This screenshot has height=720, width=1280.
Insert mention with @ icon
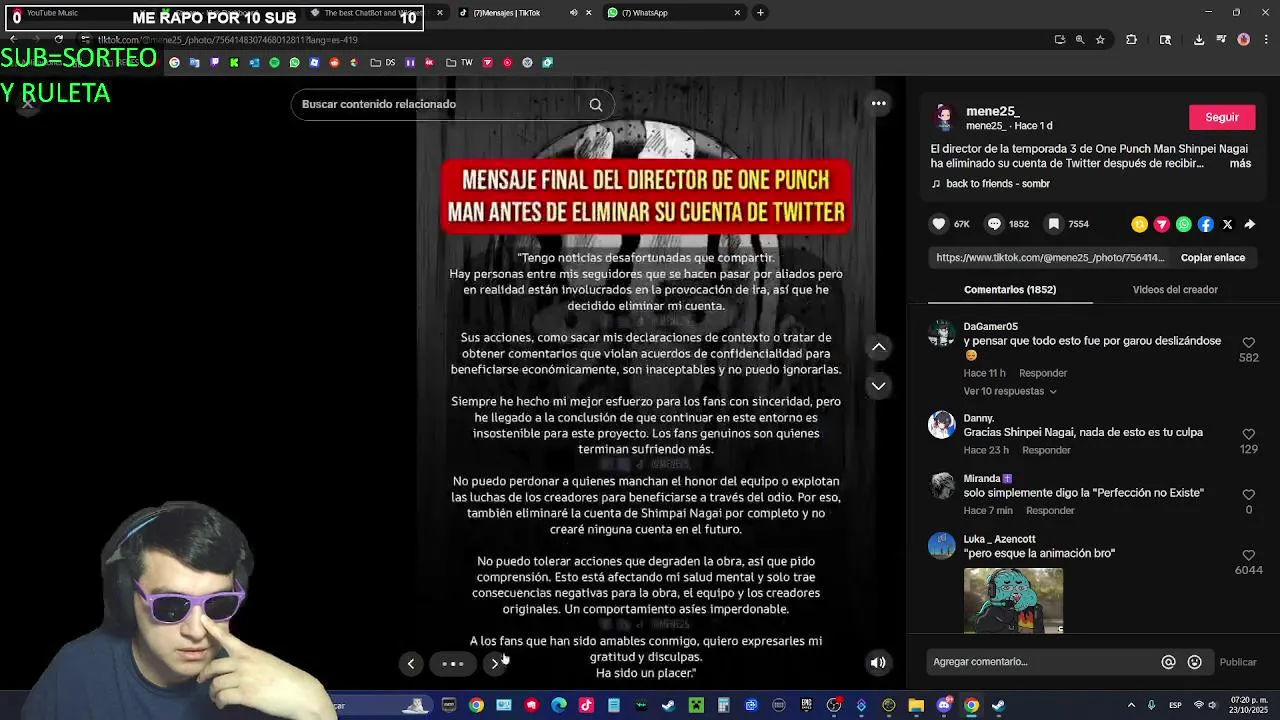tap(1168, 662)
